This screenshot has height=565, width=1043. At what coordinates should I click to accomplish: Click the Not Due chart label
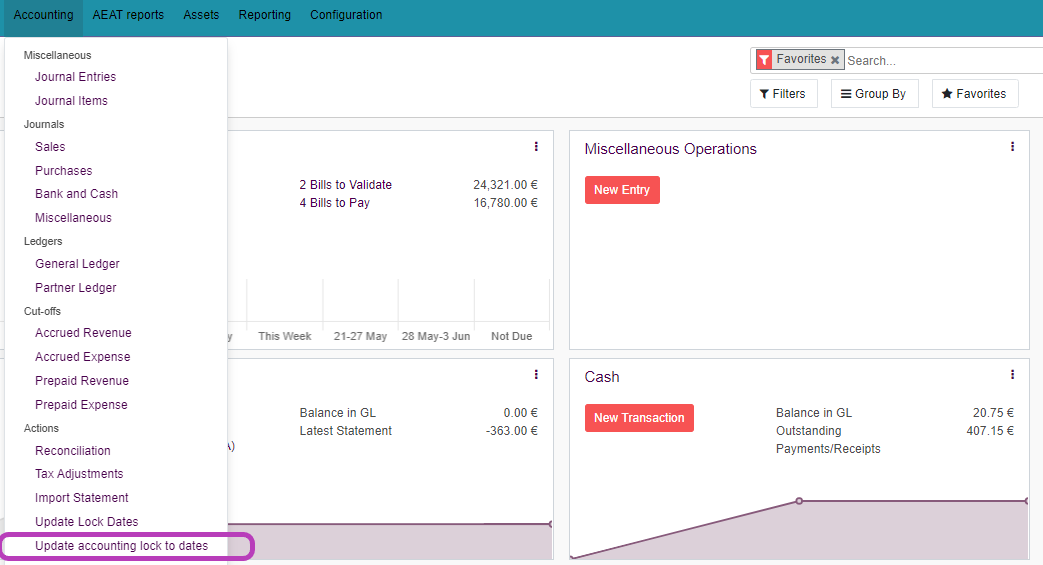512,336
